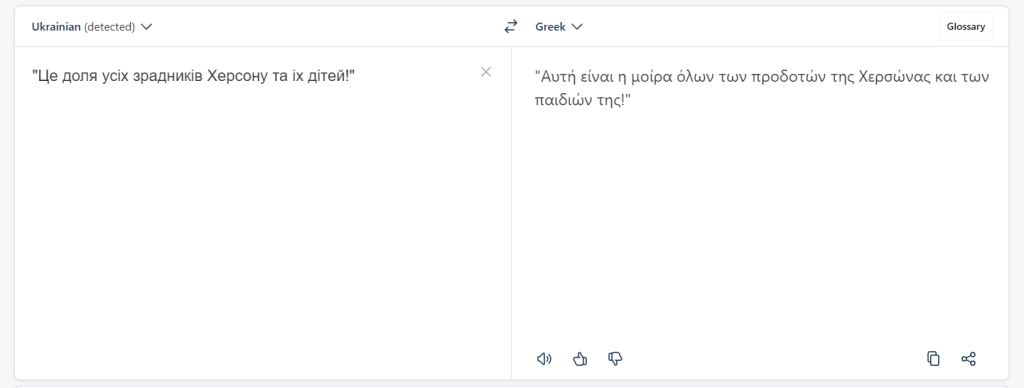The image size is (1024, 388).
Task: Copy the Greek translation to clipboard
Action: 933,359
